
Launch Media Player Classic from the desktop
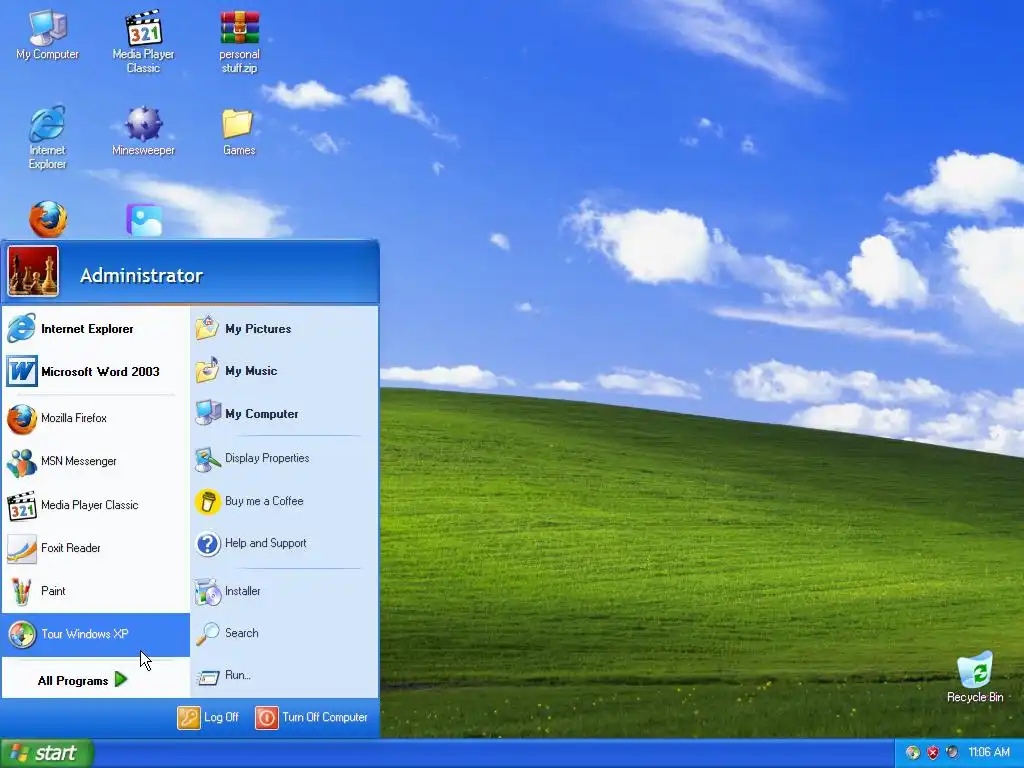pos(143,41)
